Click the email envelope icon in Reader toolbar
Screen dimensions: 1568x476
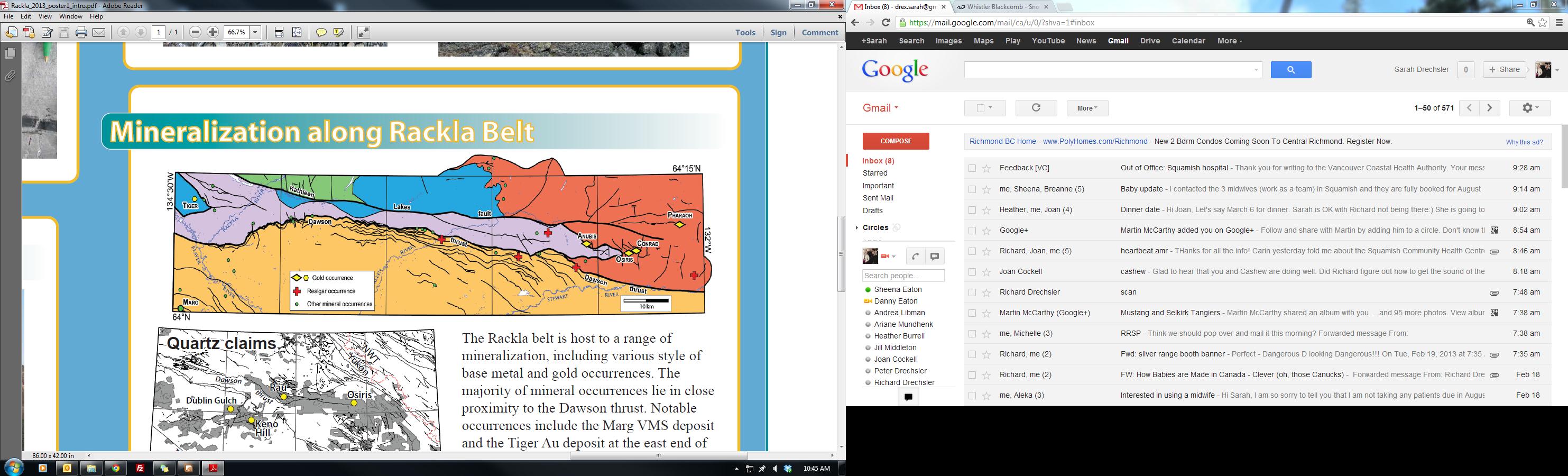(x=99, y=32)
